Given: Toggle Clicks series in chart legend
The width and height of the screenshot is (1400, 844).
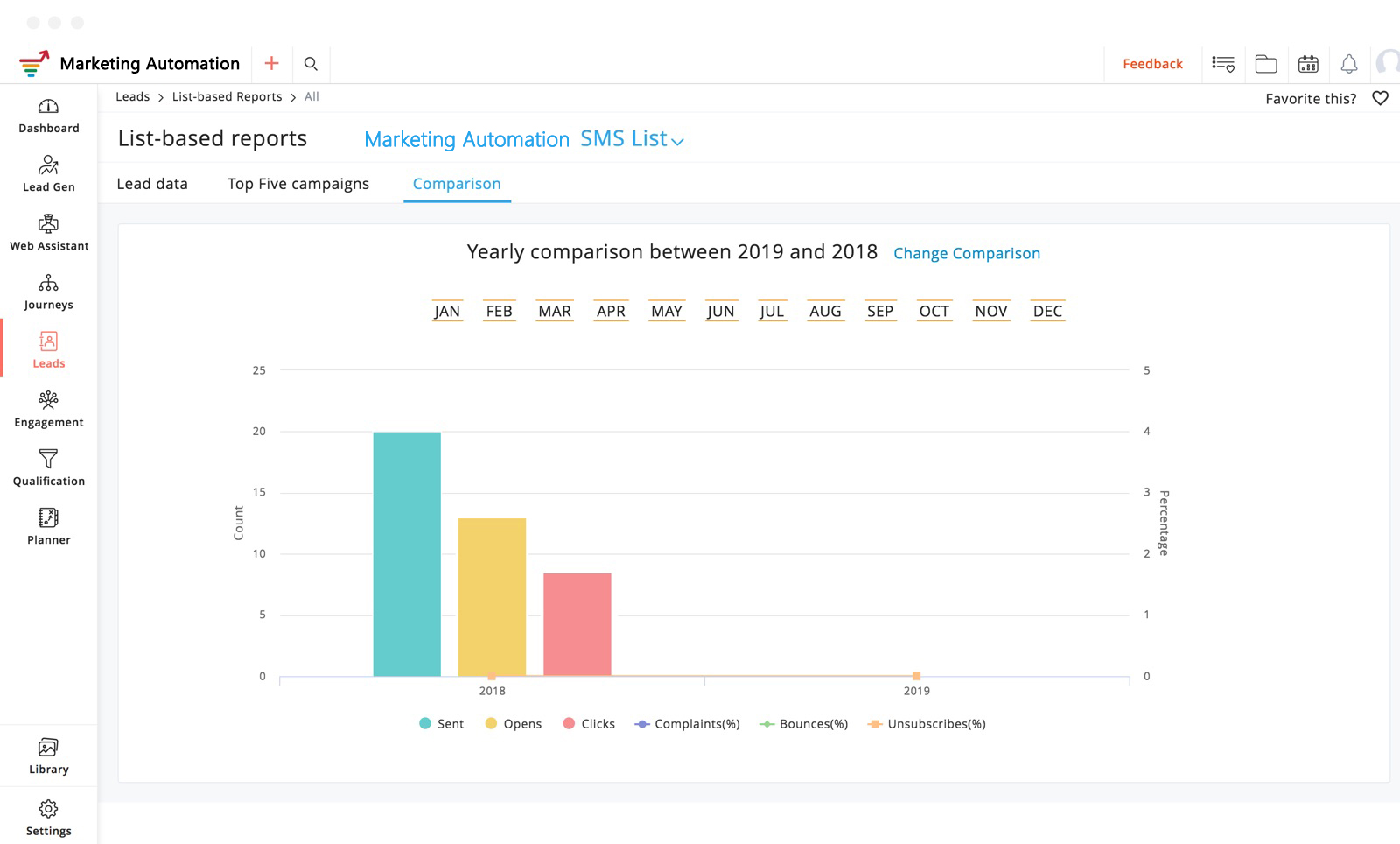Looking at the screenshot, I should (x=589, y=724).
